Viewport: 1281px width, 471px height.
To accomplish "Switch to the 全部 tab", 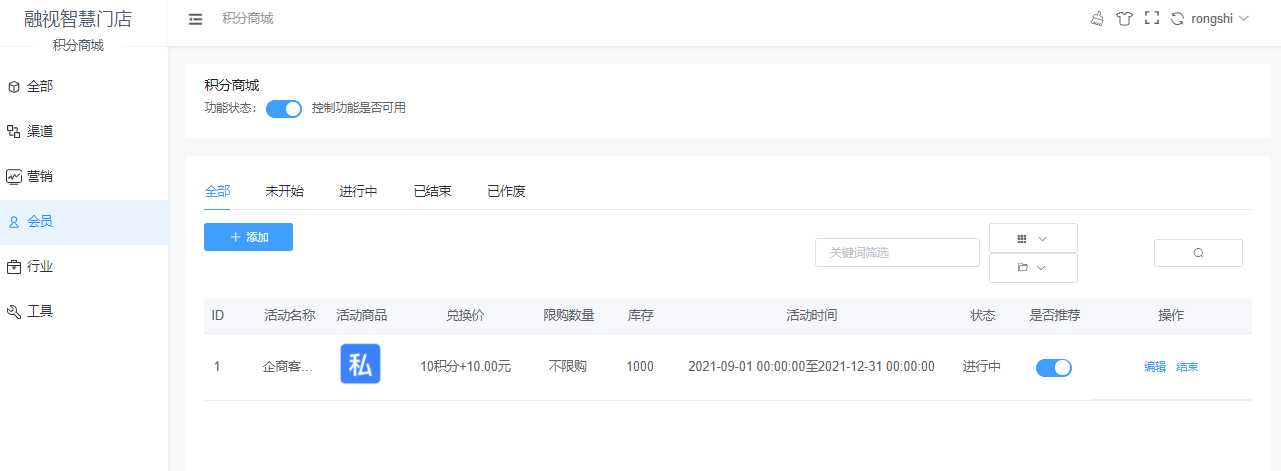I will pyautogui.click(x=217, y=191).
